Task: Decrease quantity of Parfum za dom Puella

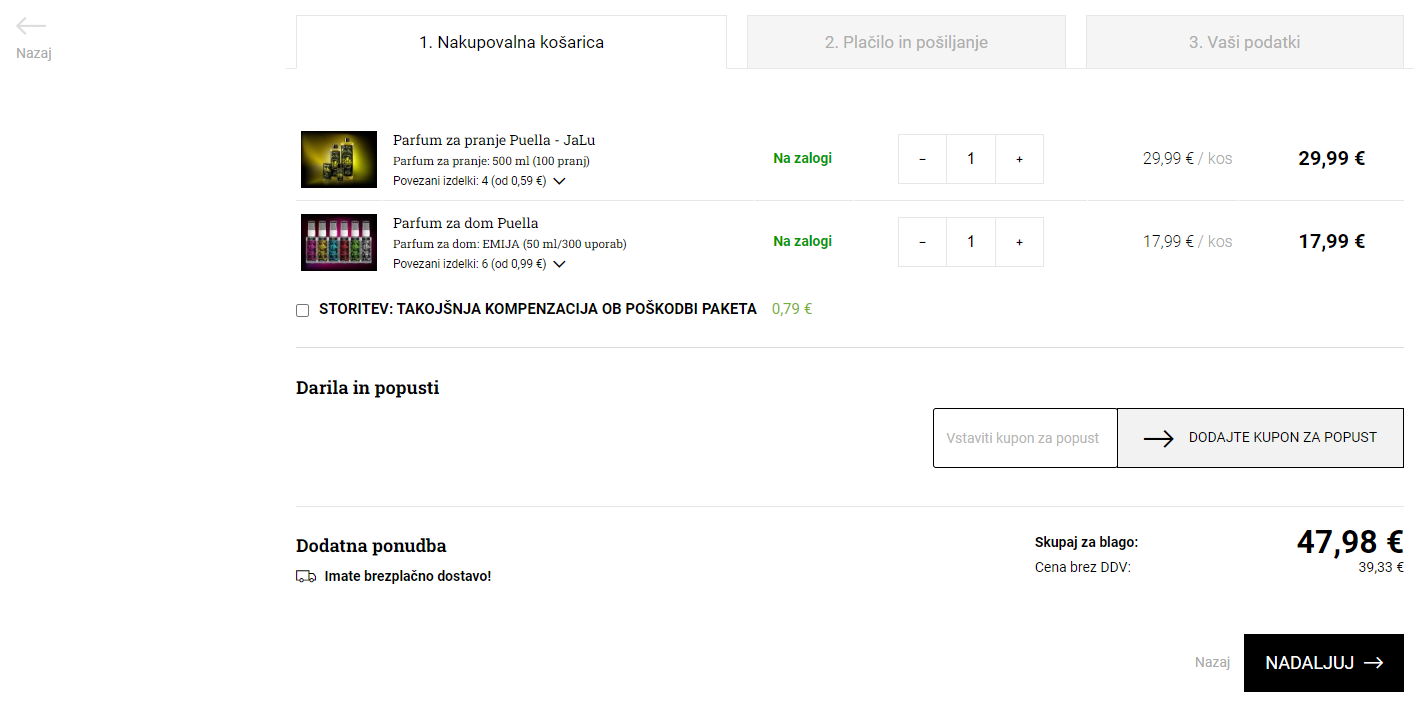Action: tap(922, 242)
